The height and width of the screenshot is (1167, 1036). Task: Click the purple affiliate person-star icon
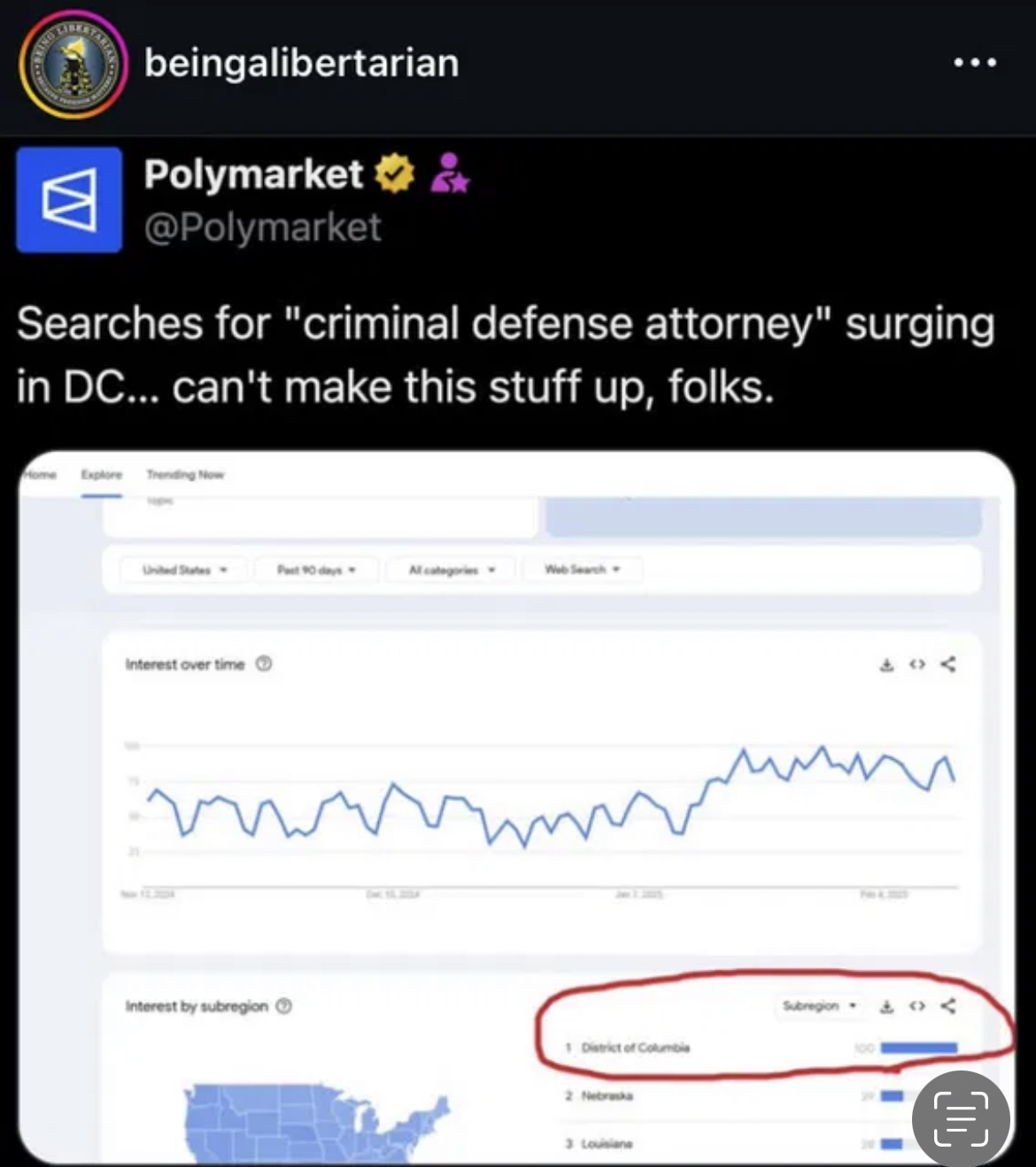pyautogui.click(x=450, y=174)
